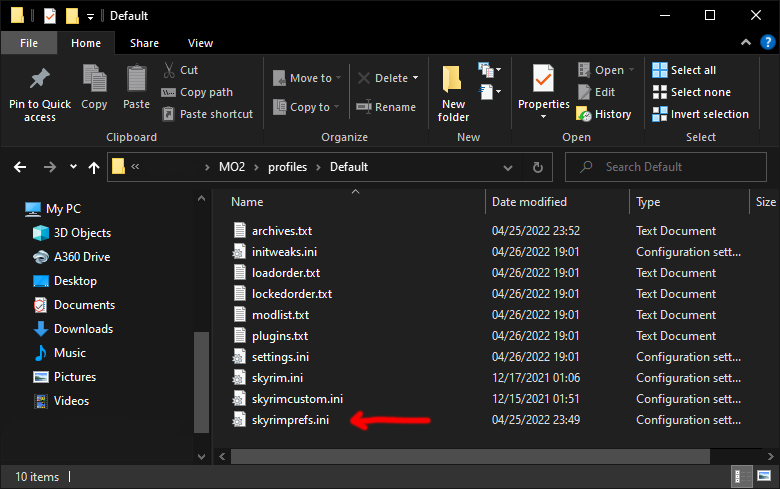This screenshot has width=780, height=489.
Task: Choose Copy path in Clipboard group
Action: tap(197, 92)
